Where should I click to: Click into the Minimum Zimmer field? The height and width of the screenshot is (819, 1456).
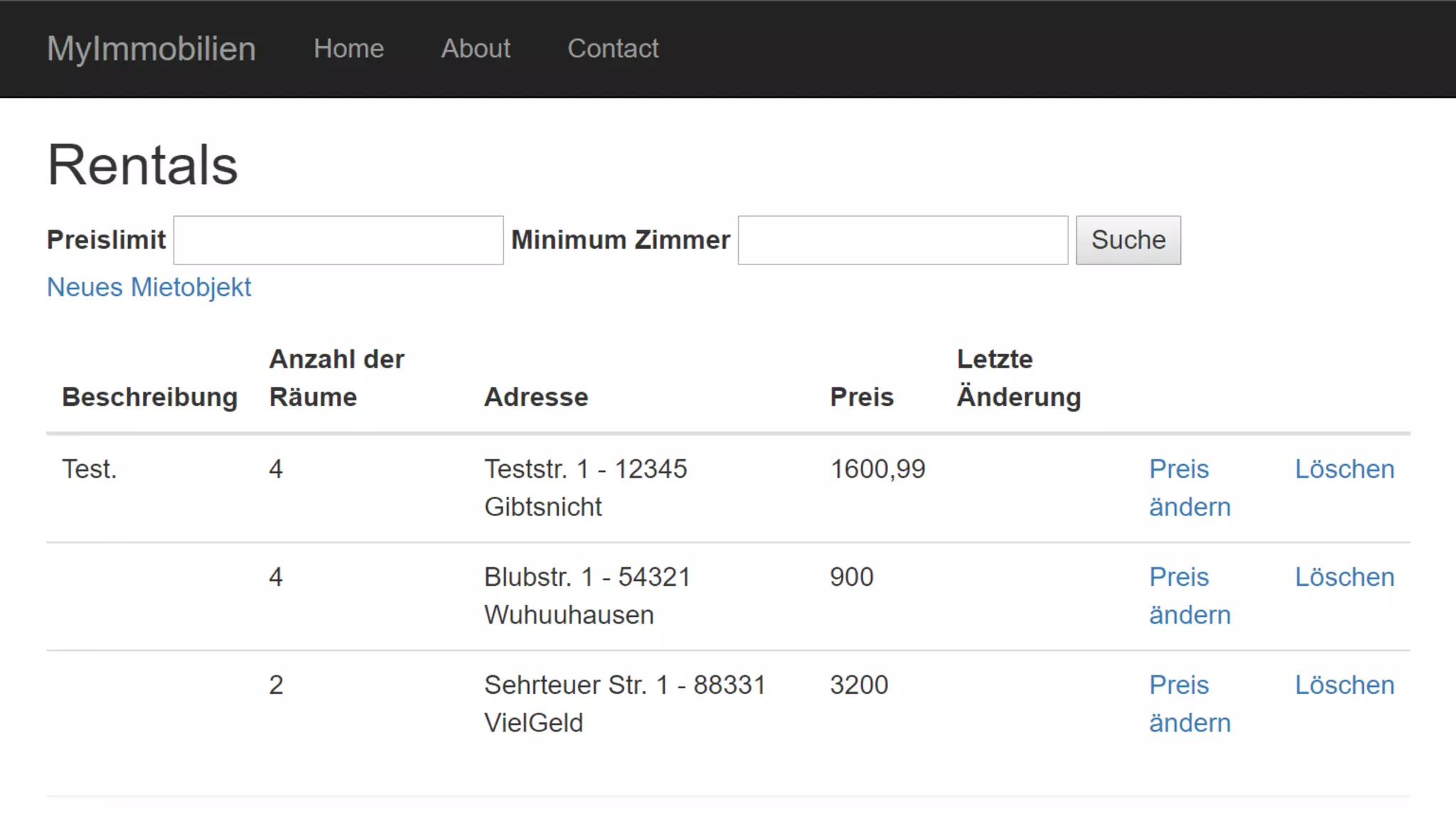[903, 240]
